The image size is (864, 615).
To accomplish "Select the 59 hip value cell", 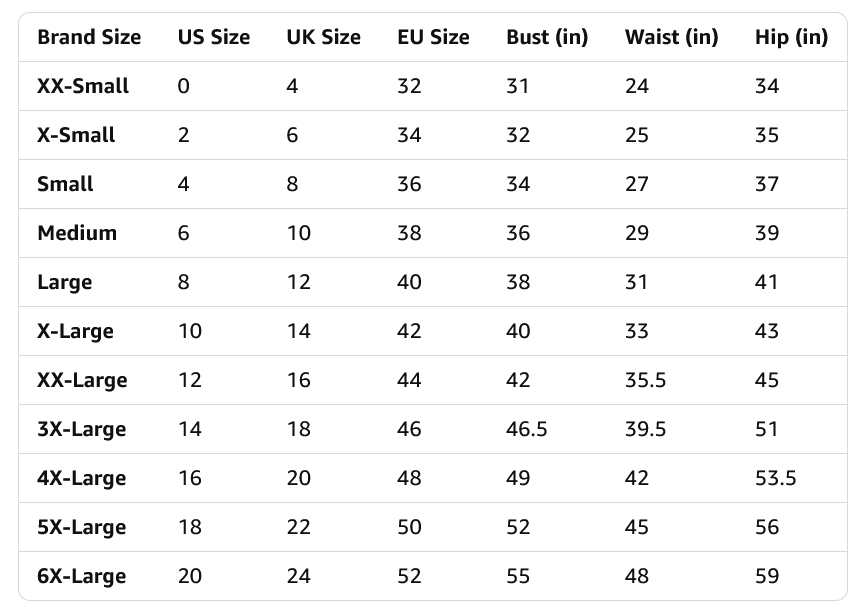I will point(767,576).
